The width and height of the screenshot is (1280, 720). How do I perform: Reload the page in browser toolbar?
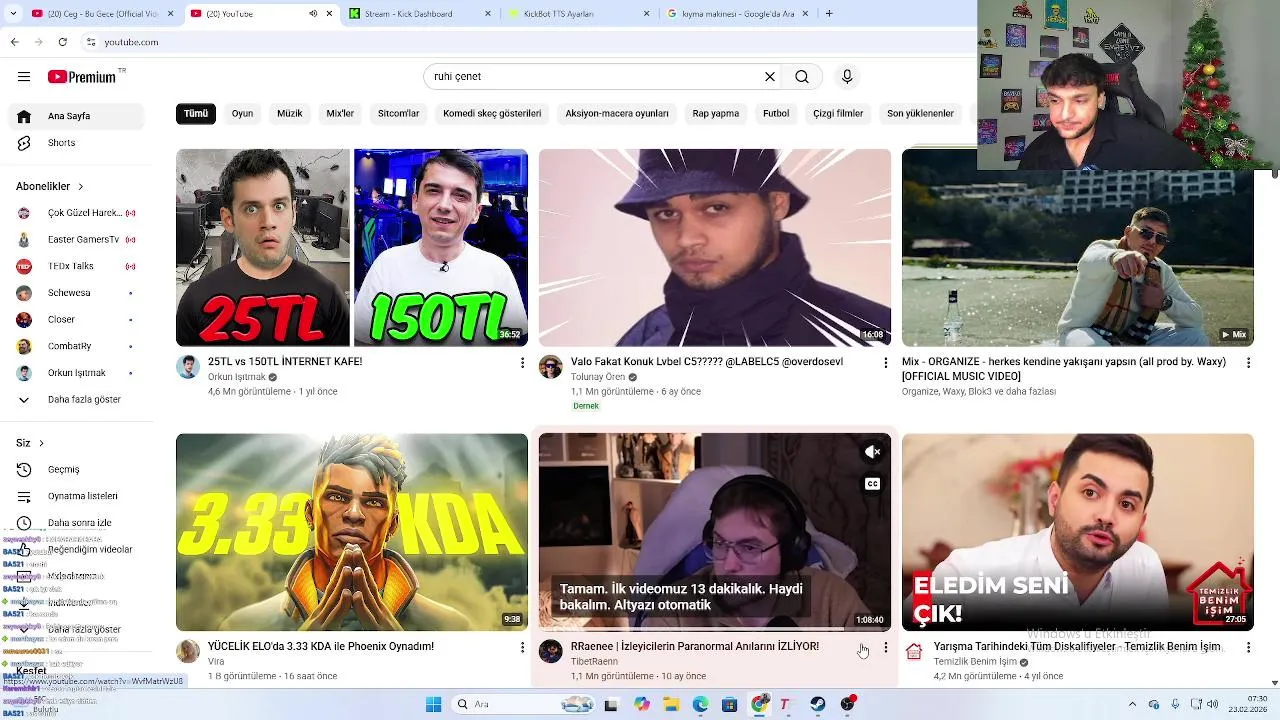tap(63, 42)
